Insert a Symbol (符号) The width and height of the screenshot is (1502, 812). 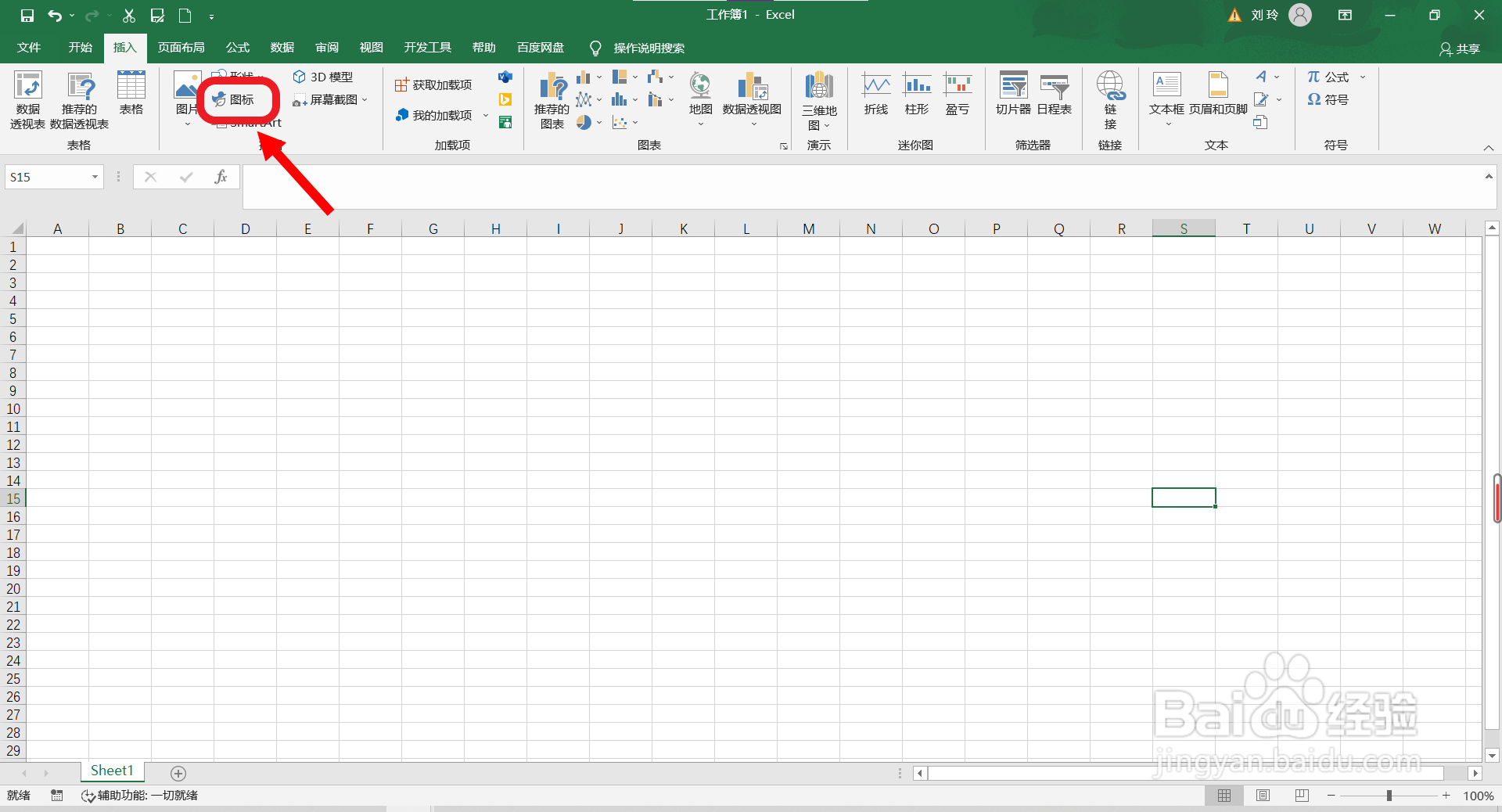click(x=1328, y=99)
